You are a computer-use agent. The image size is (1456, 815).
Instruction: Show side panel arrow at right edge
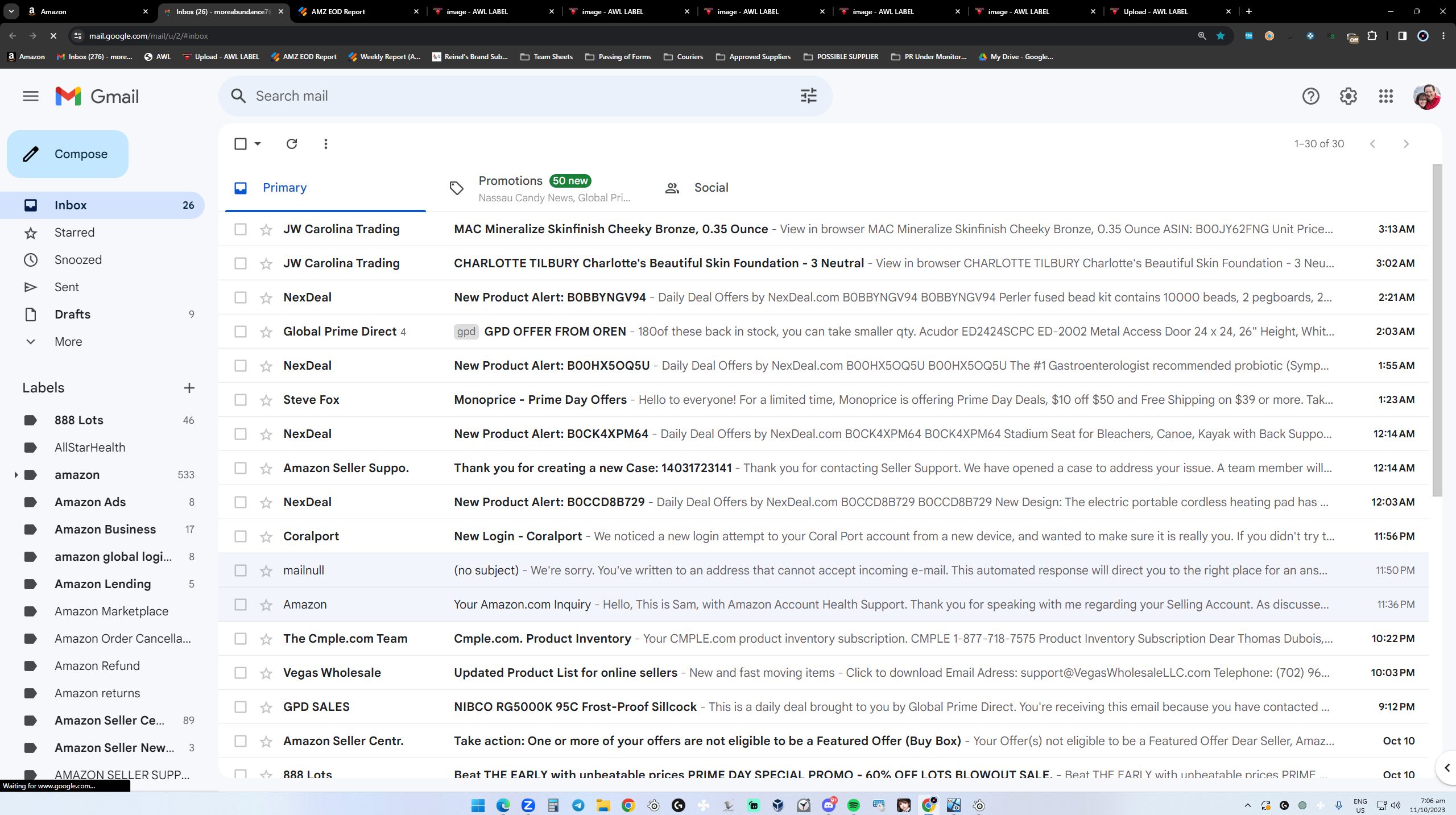1447,768
